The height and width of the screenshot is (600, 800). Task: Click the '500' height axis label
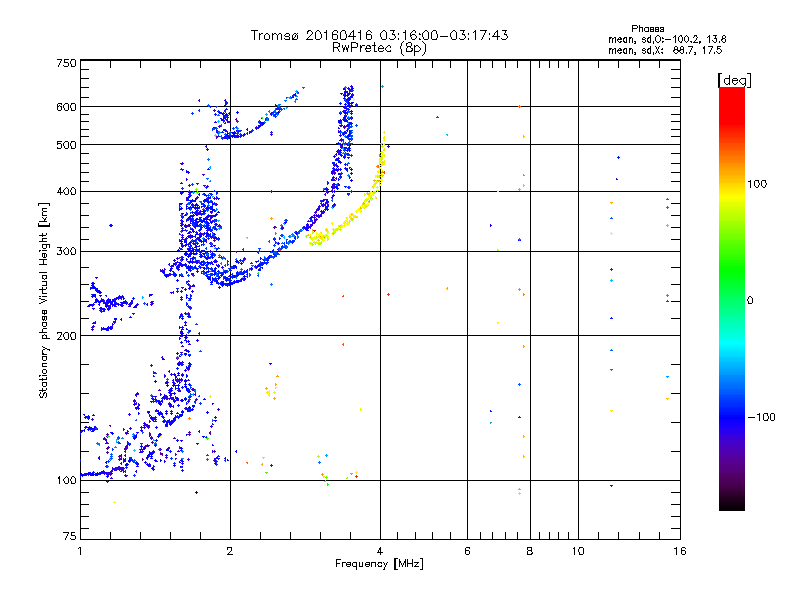[67, 145]
